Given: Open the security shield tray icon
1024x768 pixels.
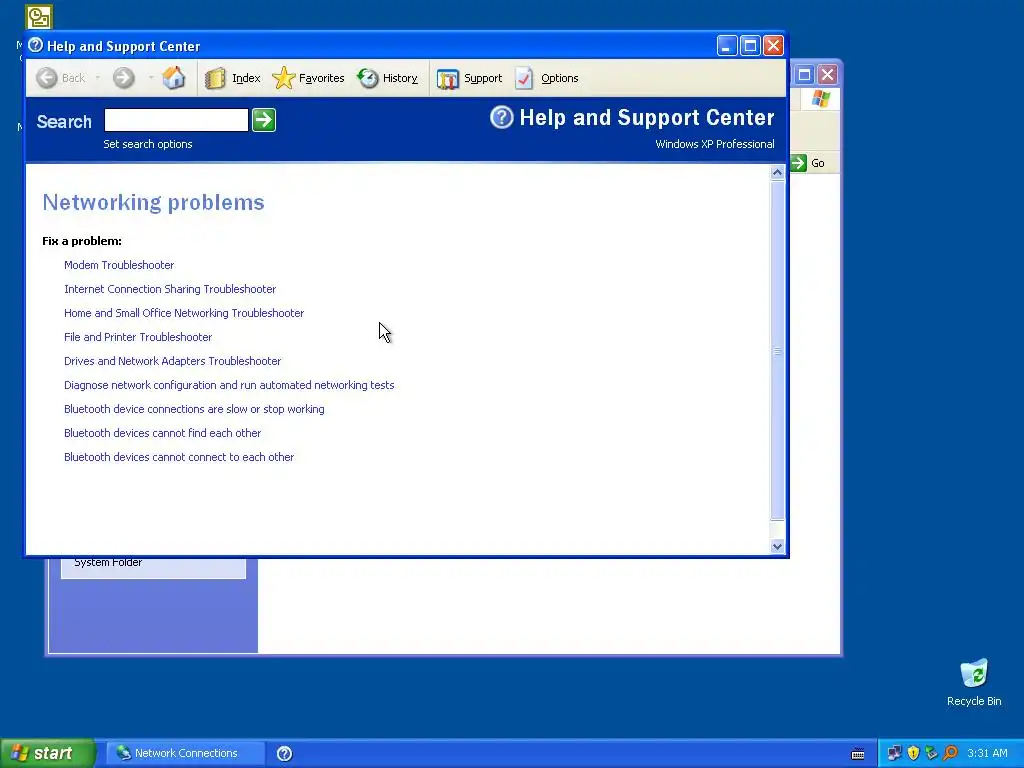Looking at the screenshot, I should coord(913,753).
